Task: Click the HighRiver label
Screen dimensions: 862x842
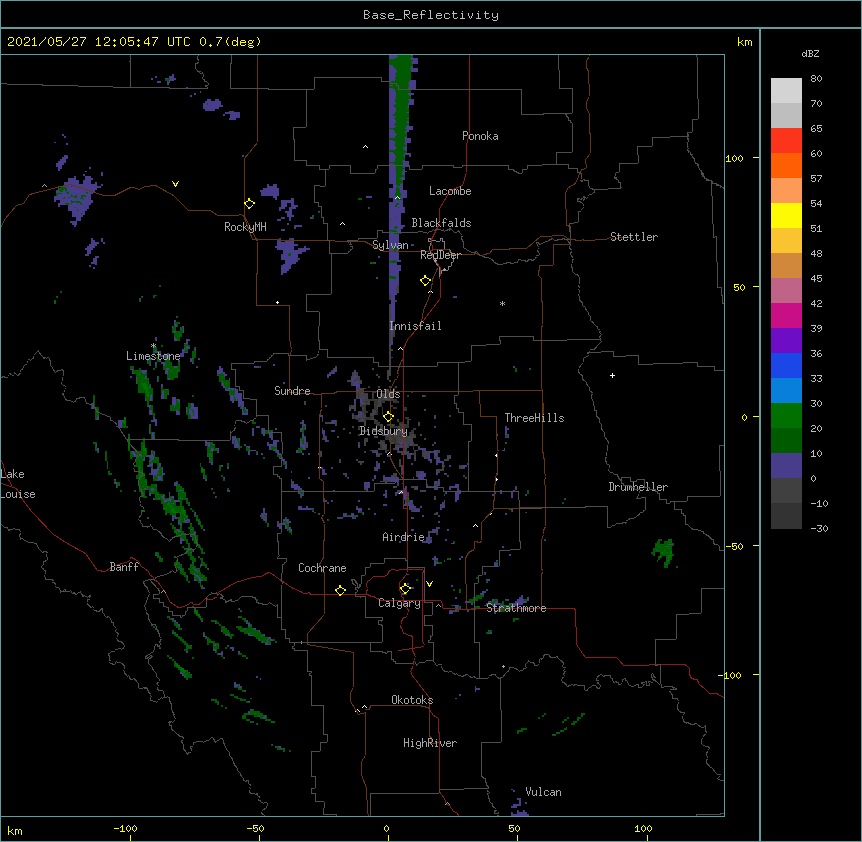Action: coord(430,743)
